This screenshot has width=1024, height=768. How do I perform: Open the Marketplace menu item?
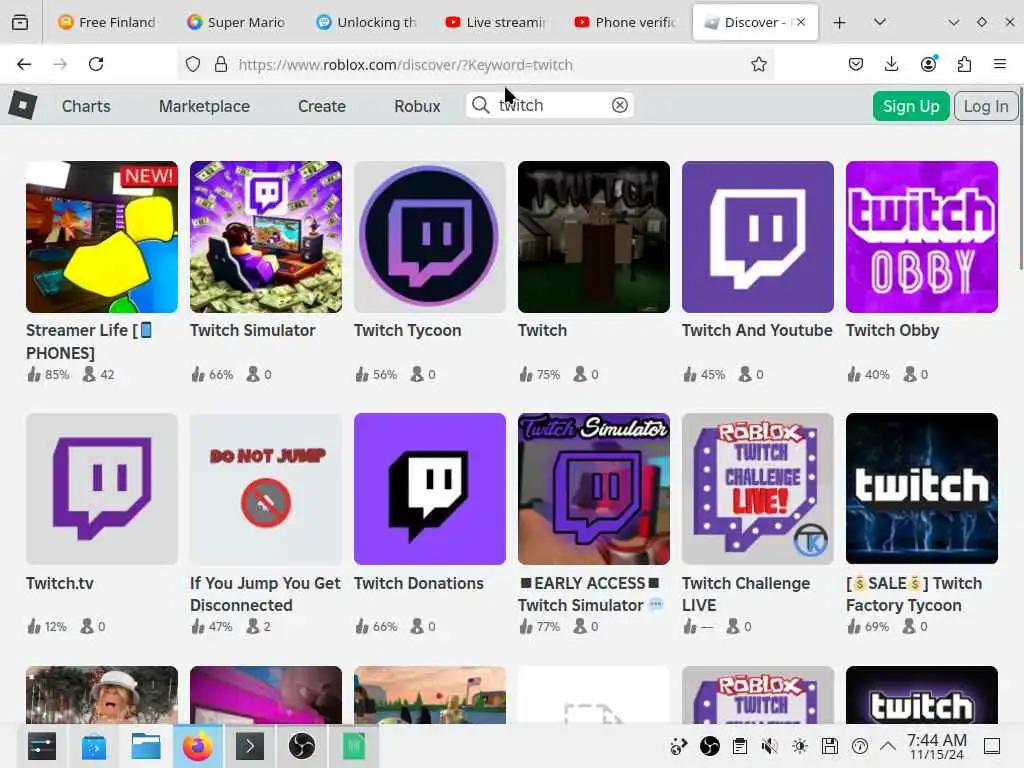pyautogui.click(x=204, y=106)
